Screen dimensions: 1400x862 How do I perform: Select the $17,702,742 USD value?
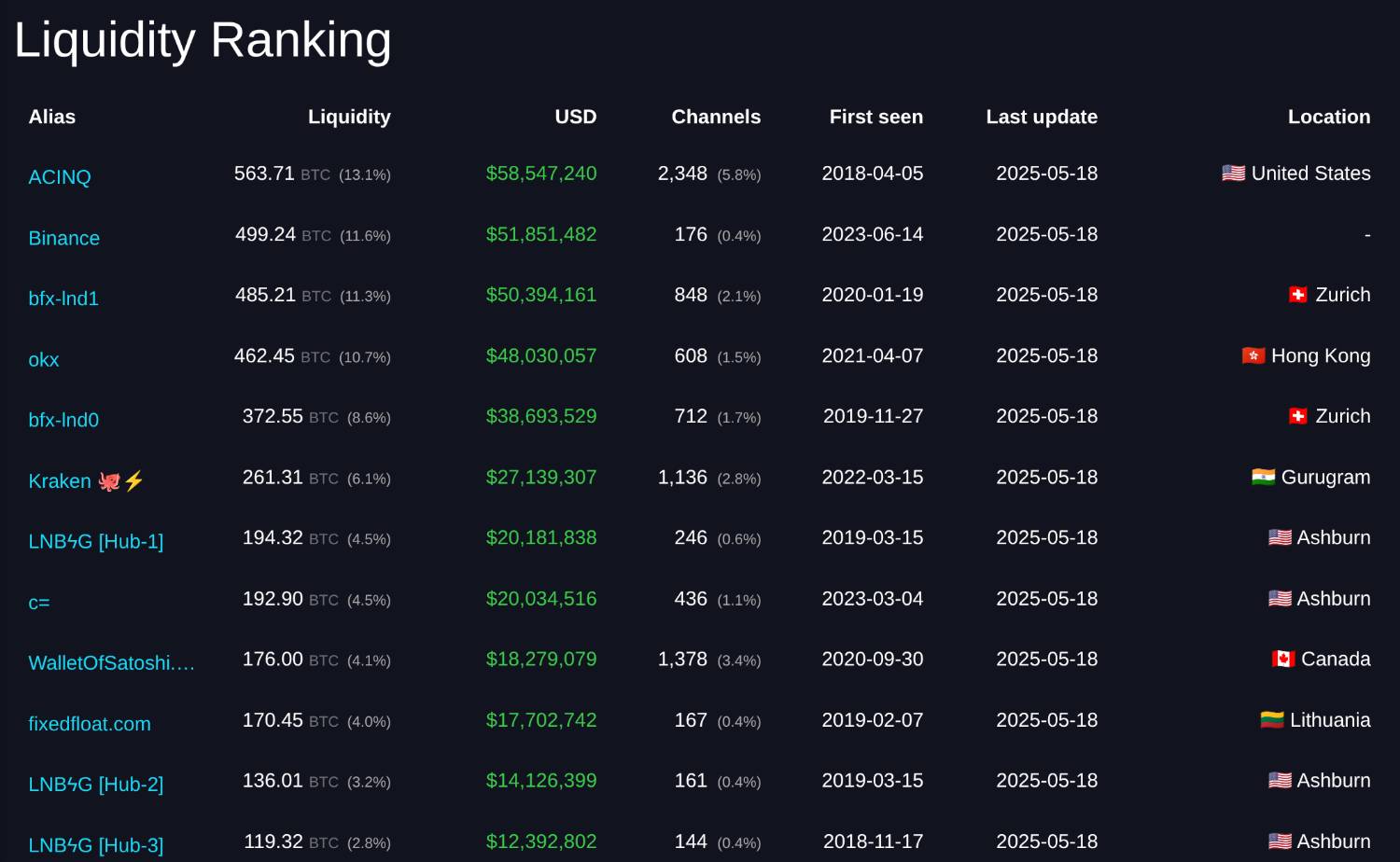click(541, 720)
